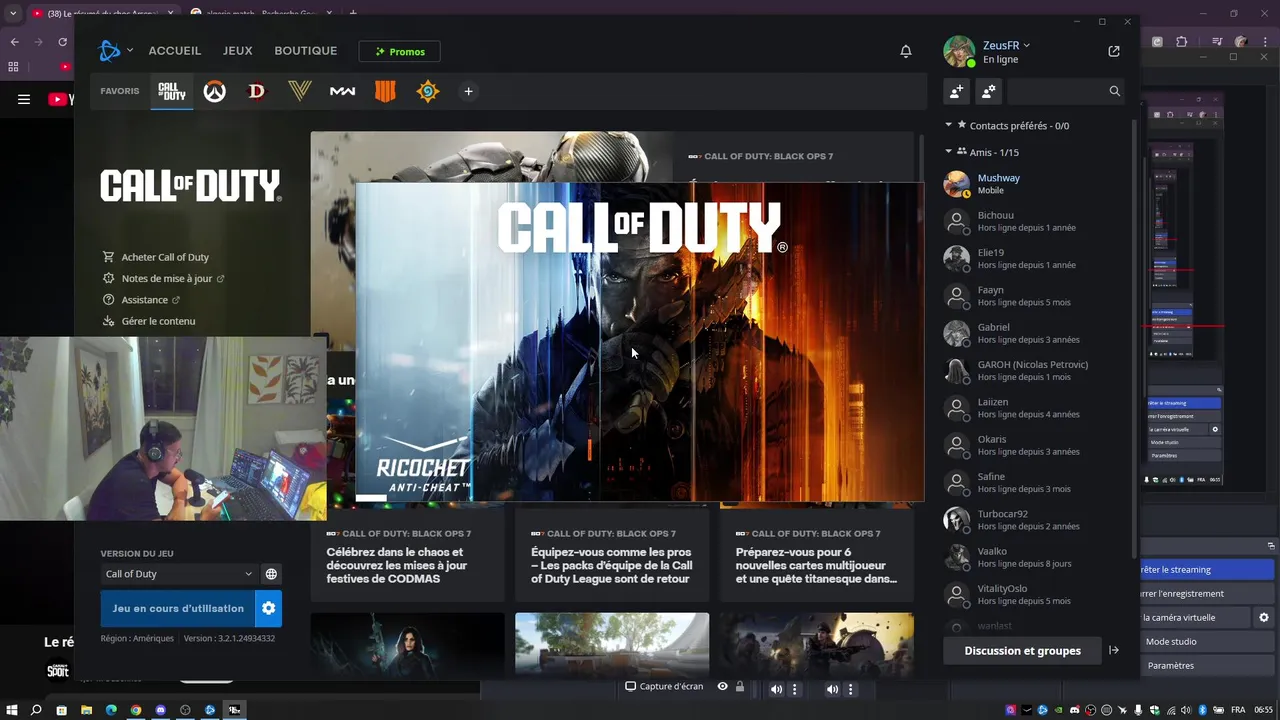This screenshot has width=1280, height=720.
Task: Select the Vanguard V favorite icon
Action: coord(300,91)
